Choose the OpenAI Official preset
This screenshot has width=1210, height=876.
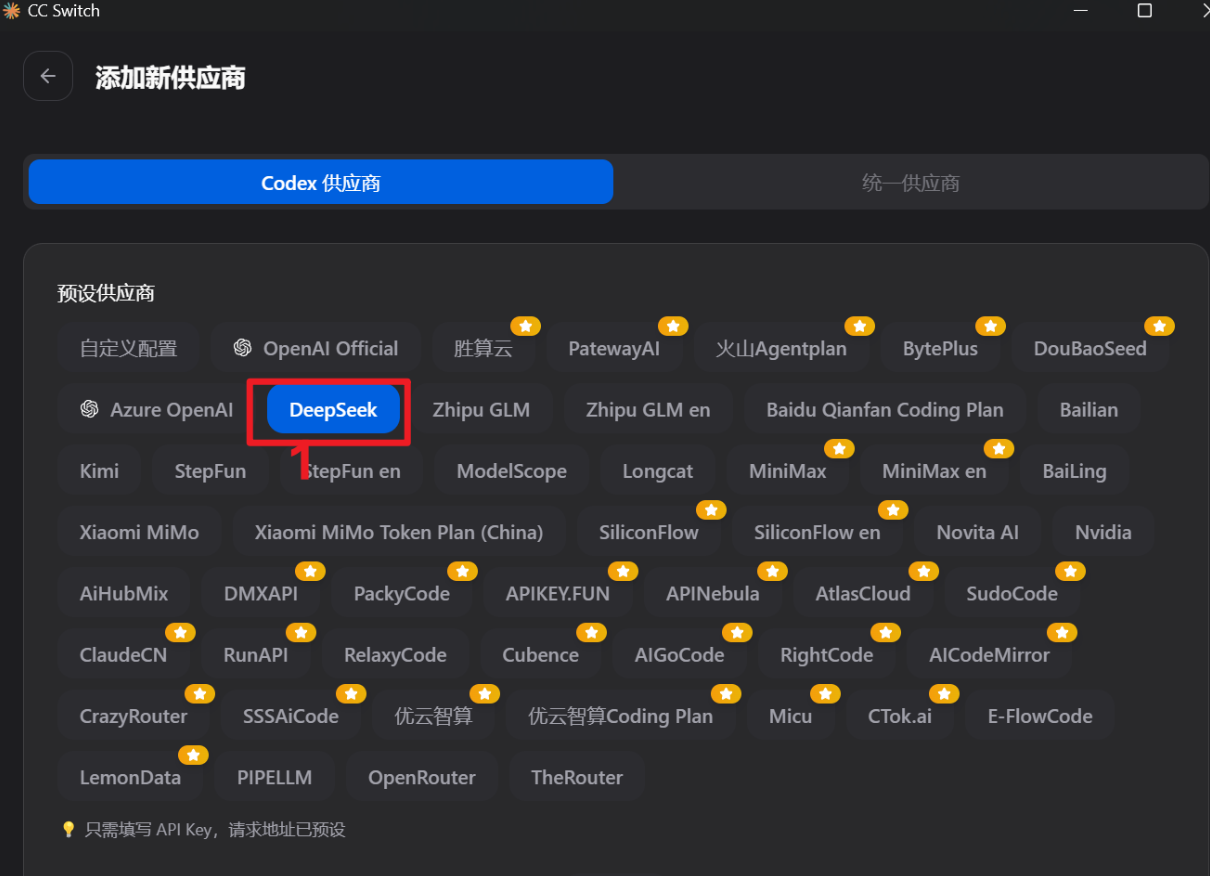coord(315,348)
